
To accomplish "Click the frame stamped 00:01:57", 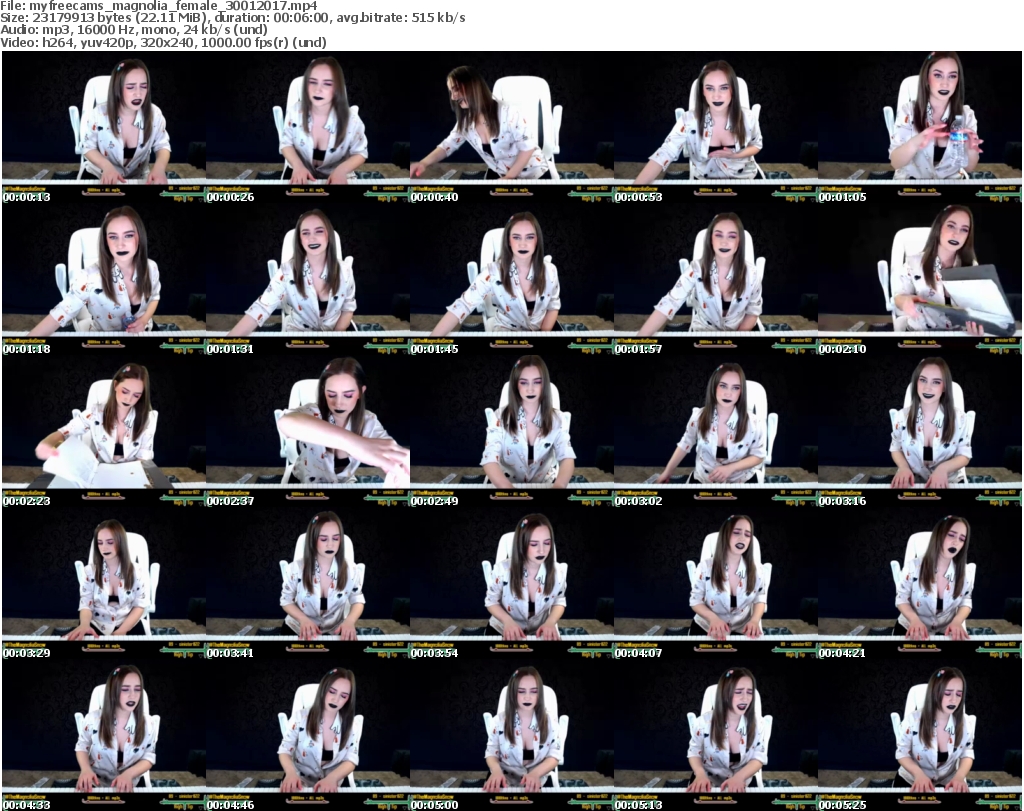I will click(716, 279).
